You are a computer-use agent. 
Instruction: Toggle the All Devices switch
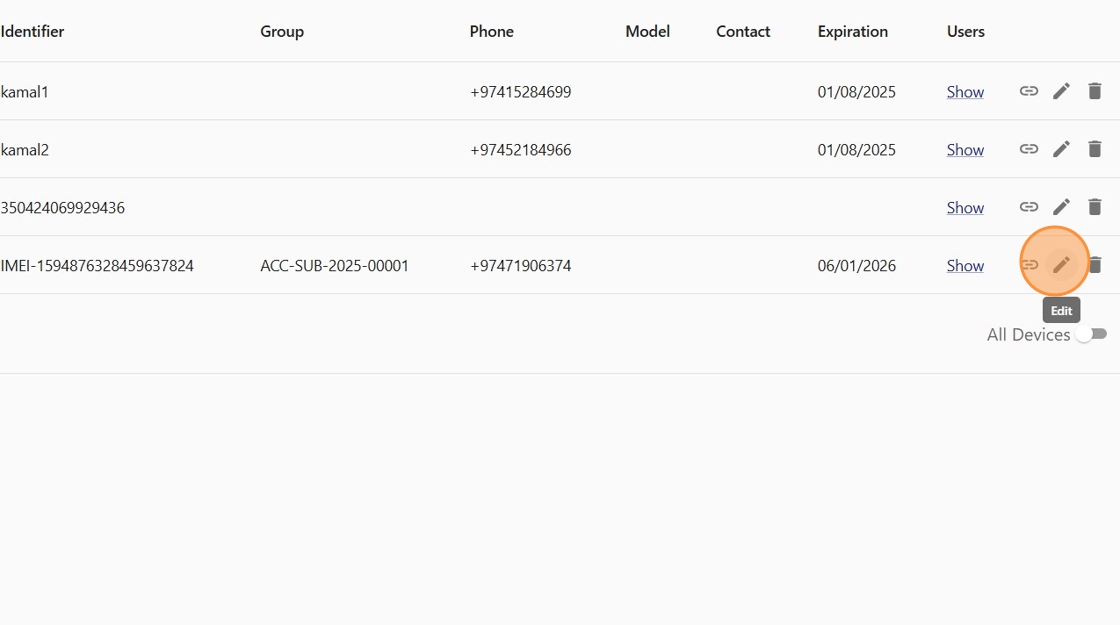[1091, 334]
